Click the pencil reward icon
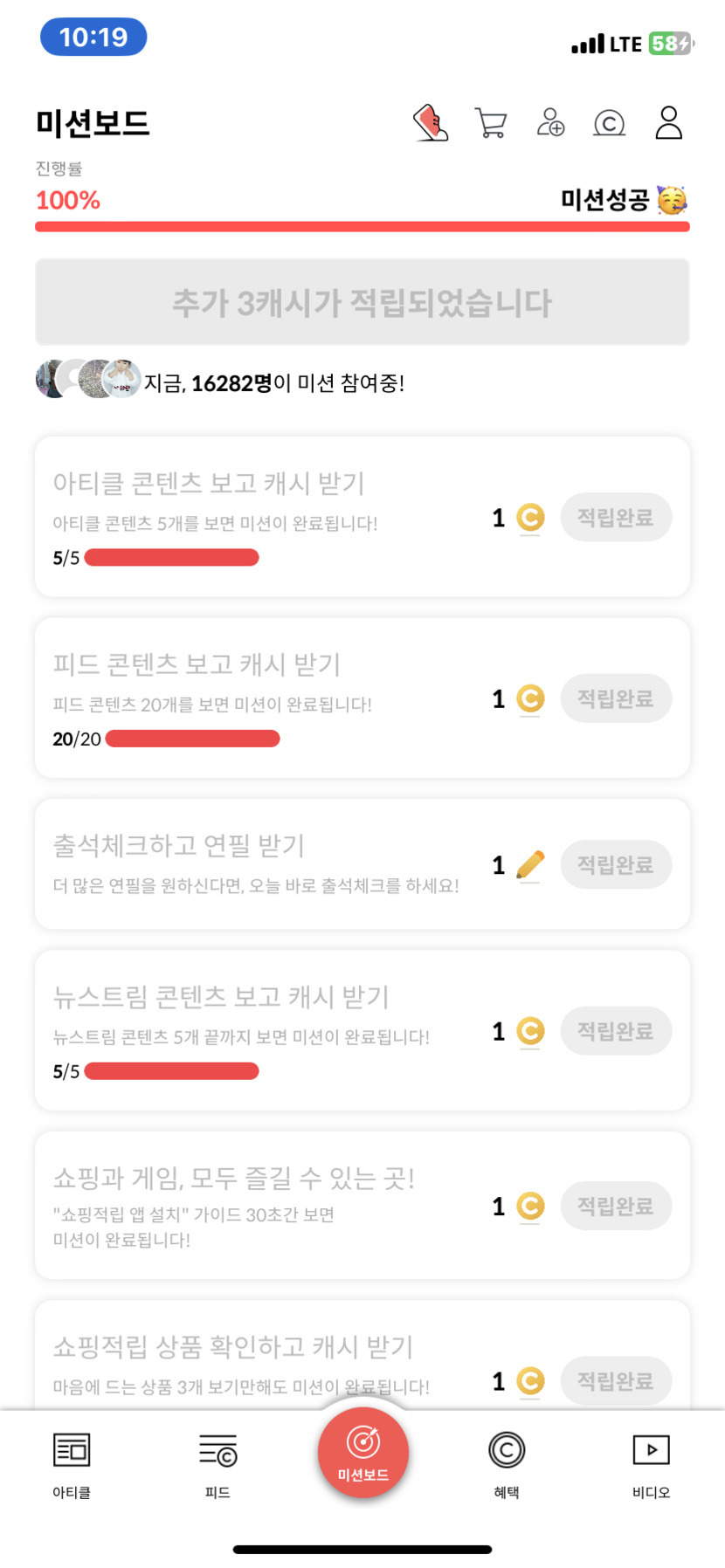Screen dimensions: 725x1568 point(530,865)
